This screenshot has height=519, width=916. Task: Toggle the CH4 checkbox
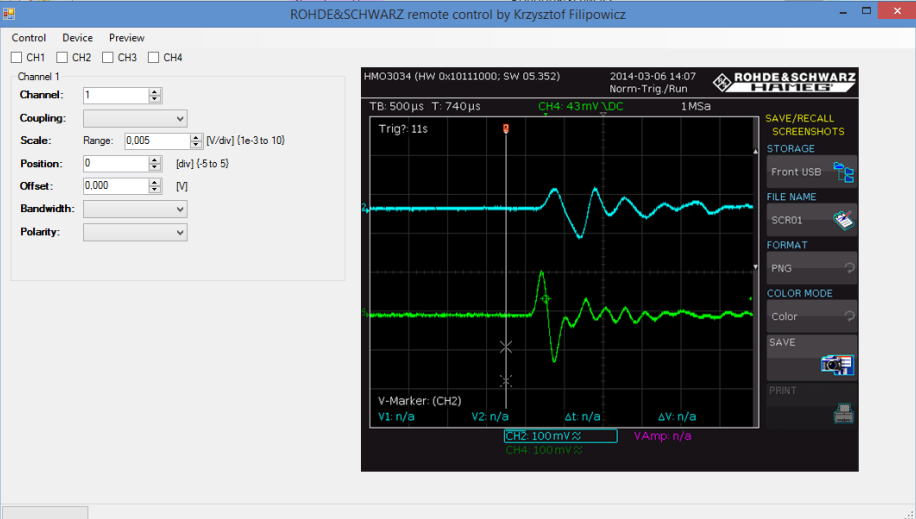click(x=153, y=57)
